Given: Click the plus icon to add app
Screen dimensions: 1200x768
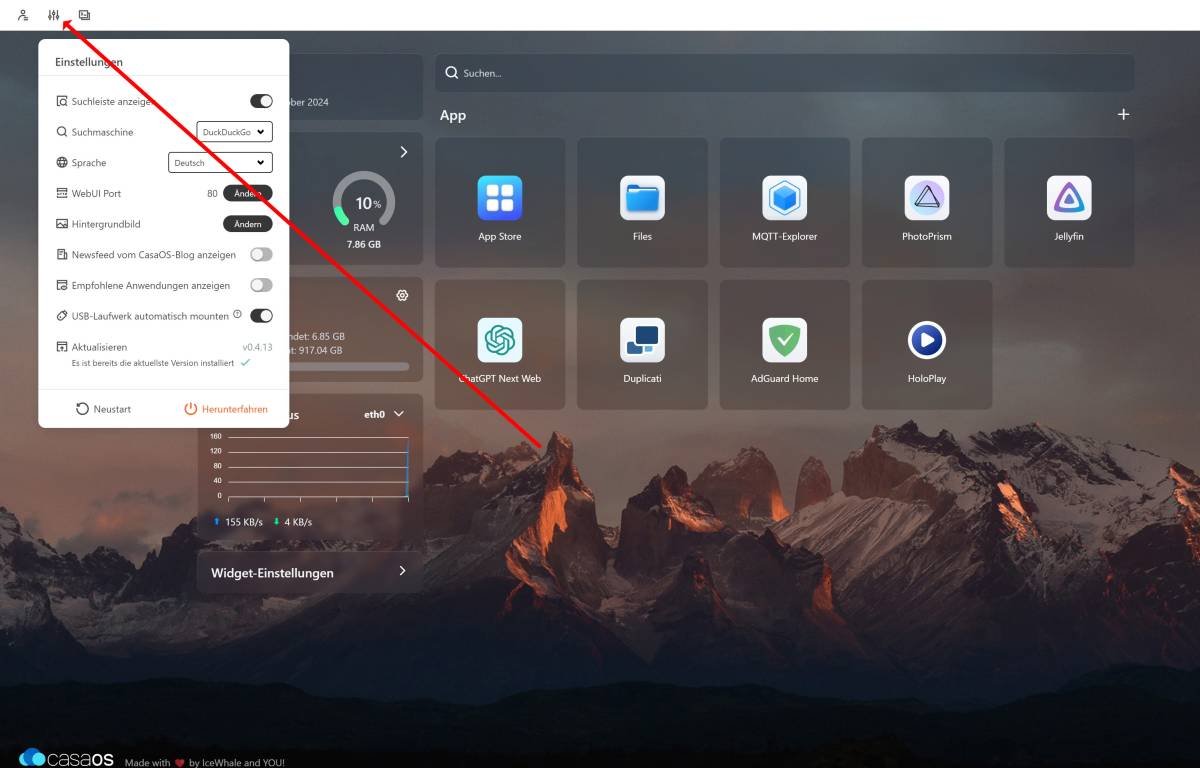Looking at the screenshot, I should click(1123, 115).
